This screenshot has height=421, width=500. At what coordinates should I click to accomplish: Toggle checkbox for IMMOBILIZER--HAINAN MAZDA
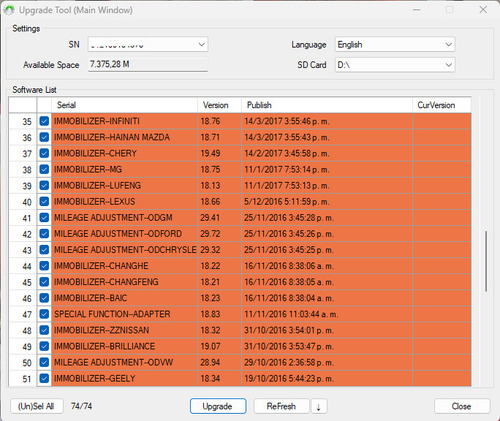pyautogui.click(x=44, y=137)
